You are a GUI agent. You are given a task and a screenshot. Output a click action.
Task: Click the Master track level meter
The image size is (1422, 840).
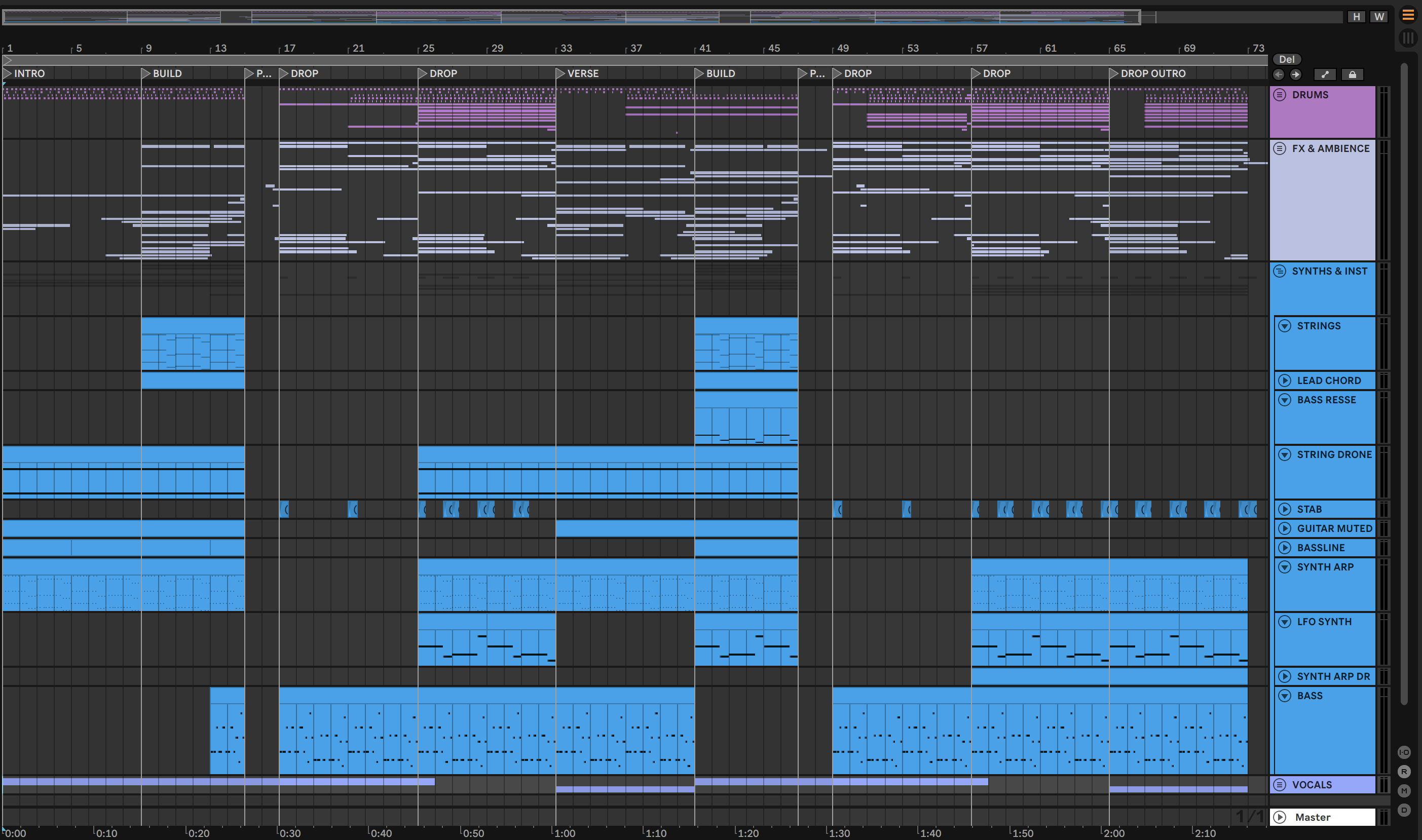coord(1383,817)
